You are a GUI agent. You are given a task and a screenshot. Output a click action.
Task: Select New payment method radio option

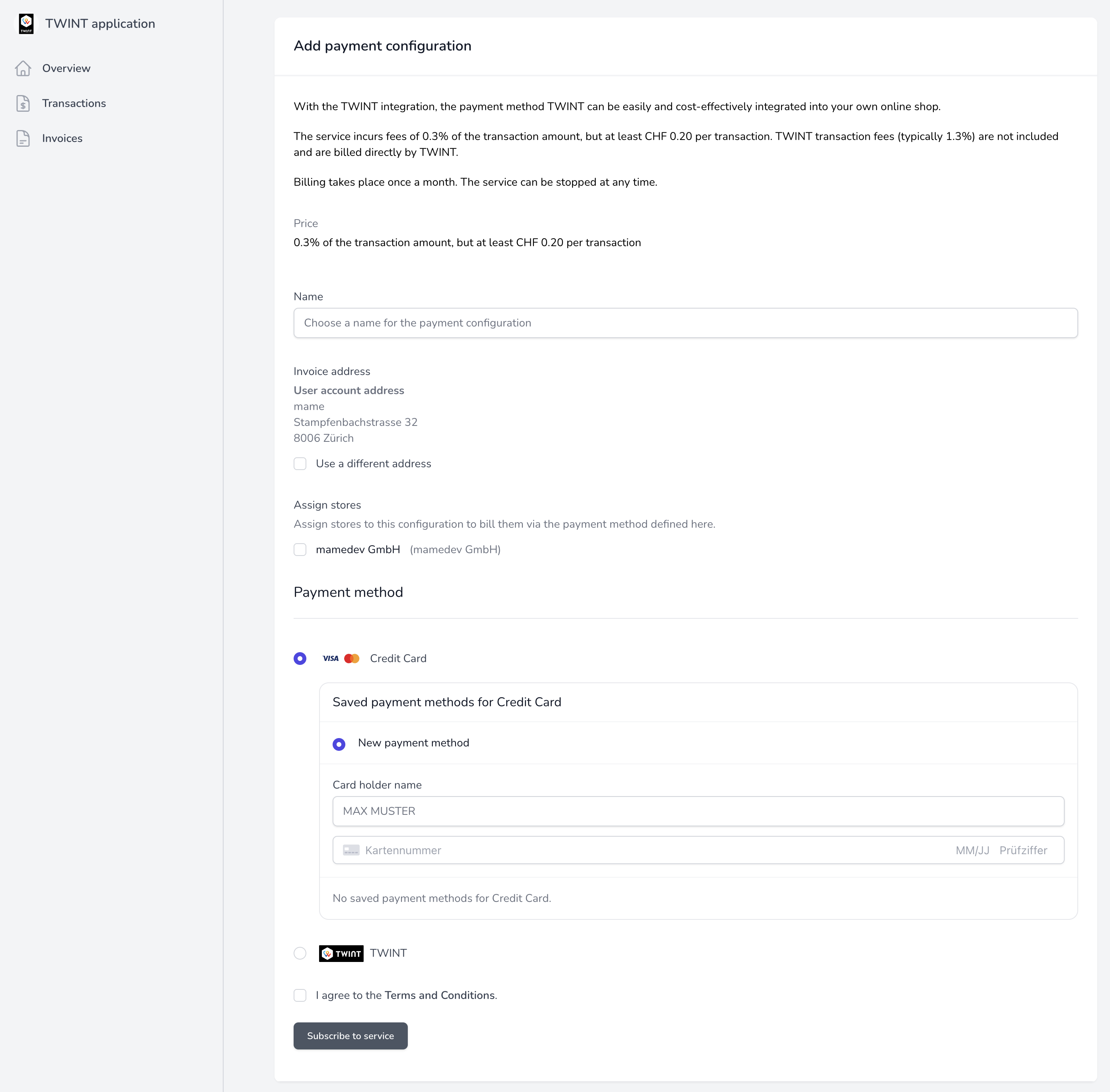click(x=339, y=744)
